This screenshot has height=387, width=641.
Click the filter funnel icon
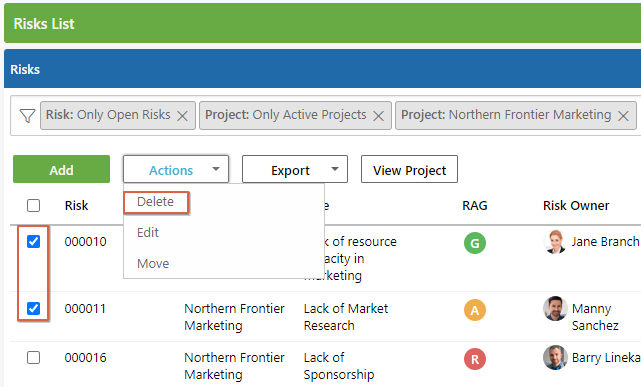click(27, 116)
